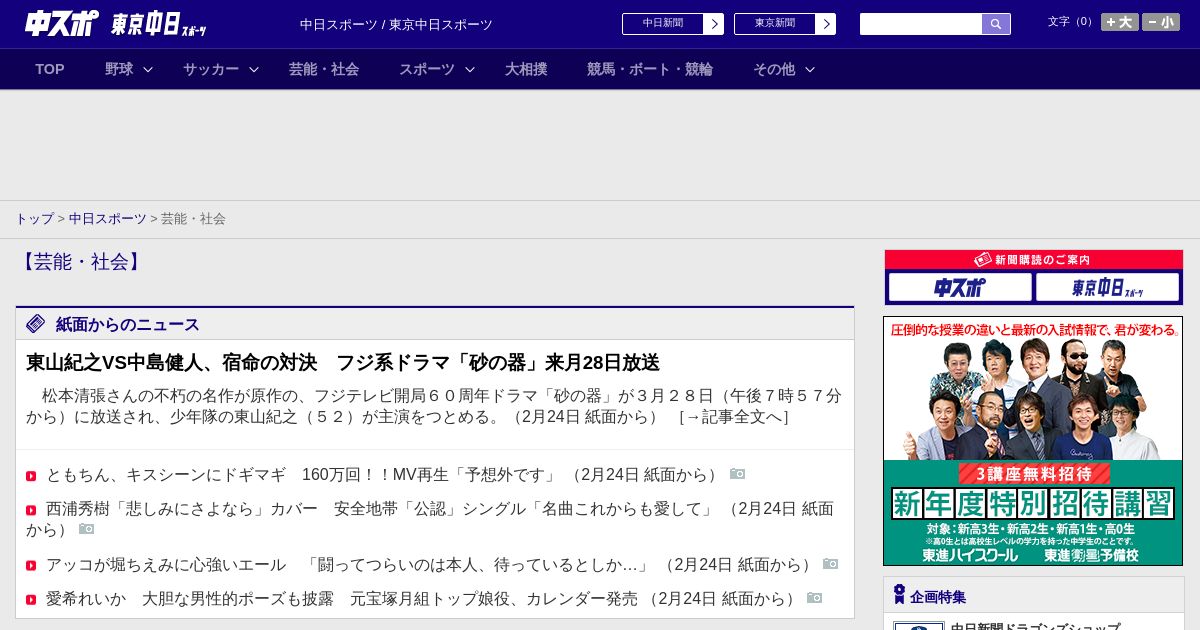Click the →記事全文へ link
The image size is (1200, 630).
734,416
